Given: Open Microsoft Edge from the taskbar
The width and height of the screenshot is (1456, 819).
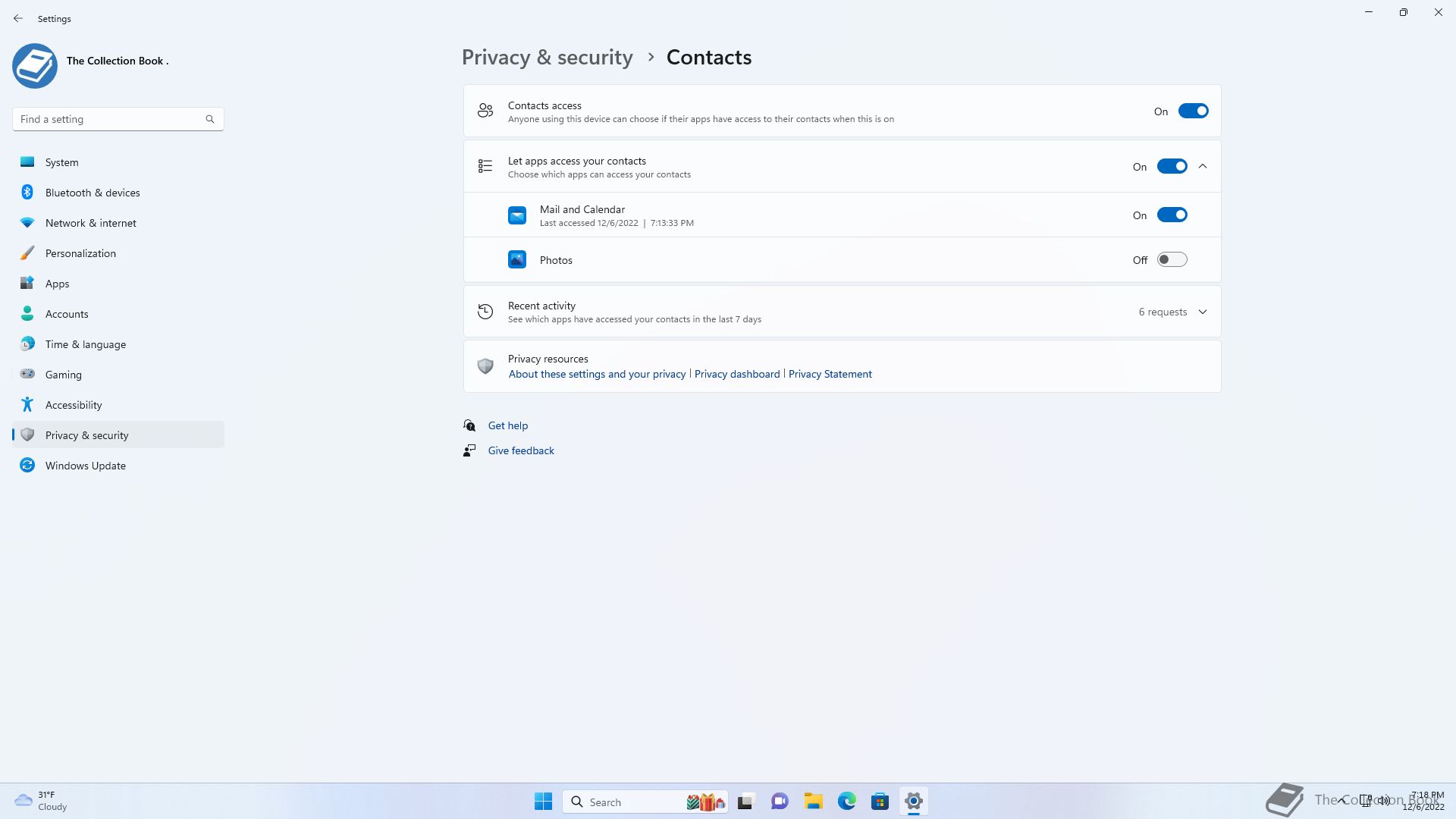Looking at the screenshot, I should point(846,802).
